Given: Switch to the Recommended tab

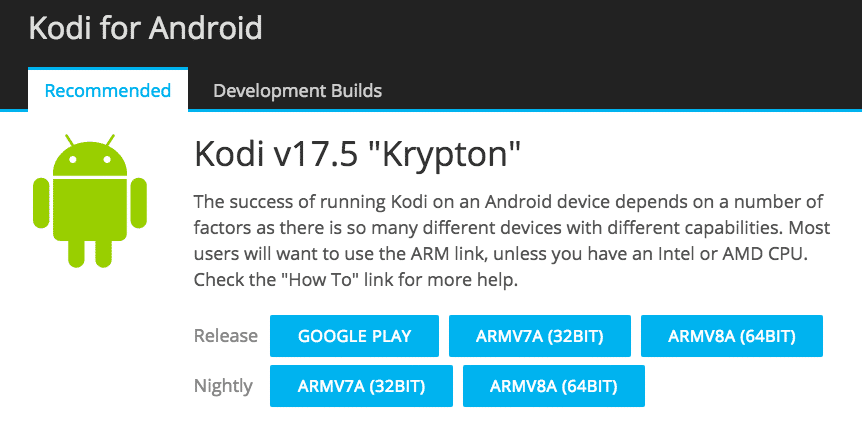Looking at the screenshot, I should point(108,90).
